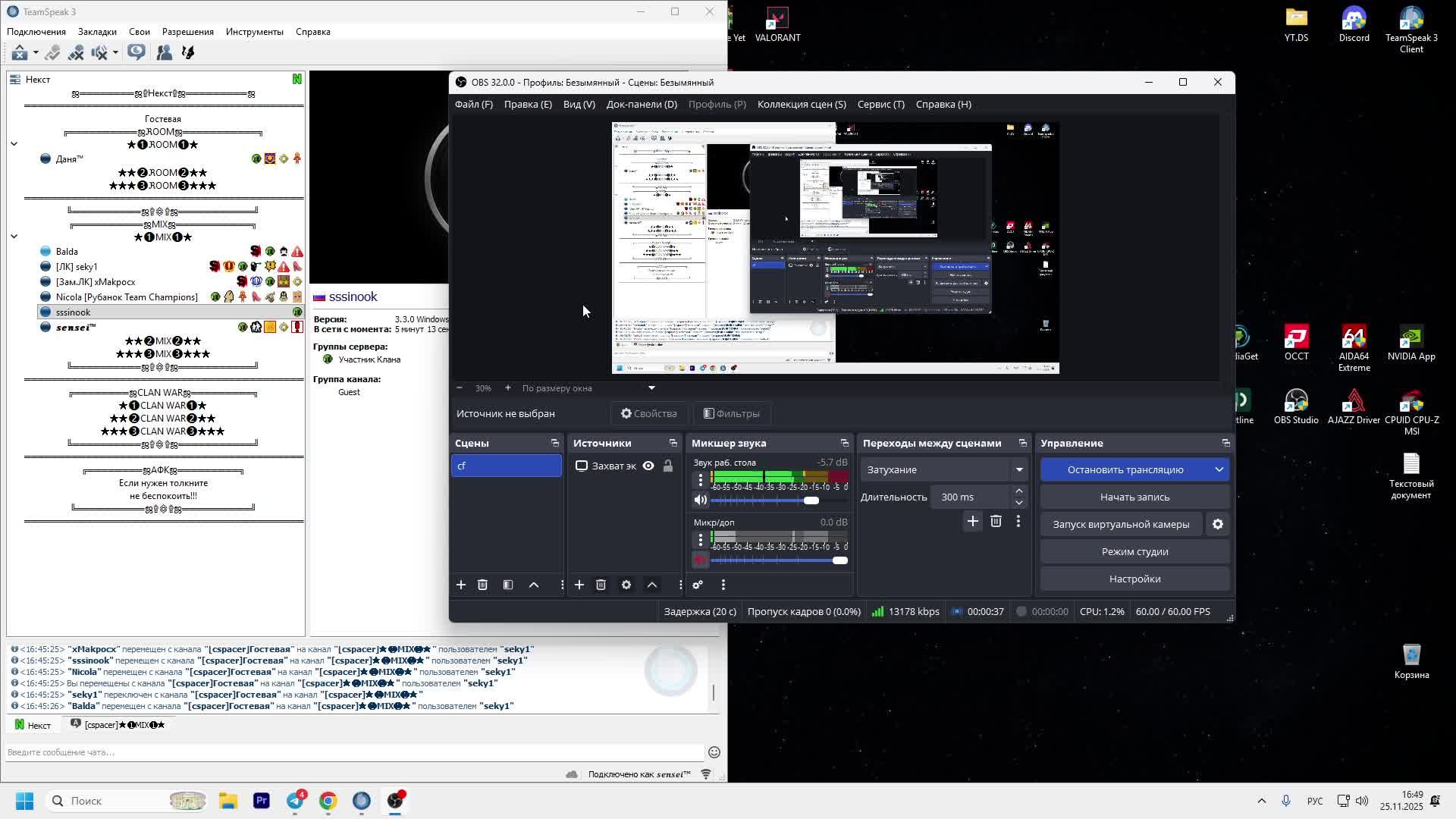Viewport: 1456px width, 819px height.
Task: Open scene filters icon in Scenes panel
Action: coord(508,585)
